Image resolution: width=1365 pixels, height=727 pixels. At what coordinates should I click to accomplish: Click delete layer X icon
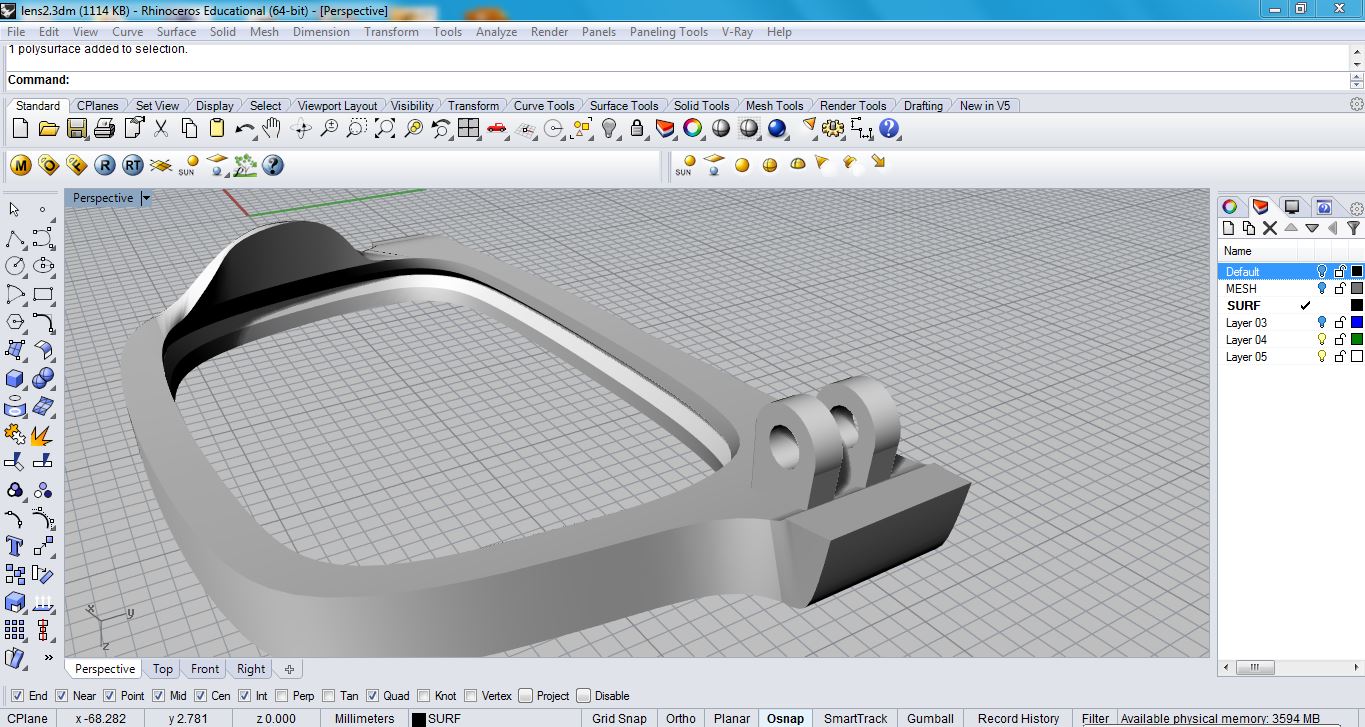[x=1269, y=228]
